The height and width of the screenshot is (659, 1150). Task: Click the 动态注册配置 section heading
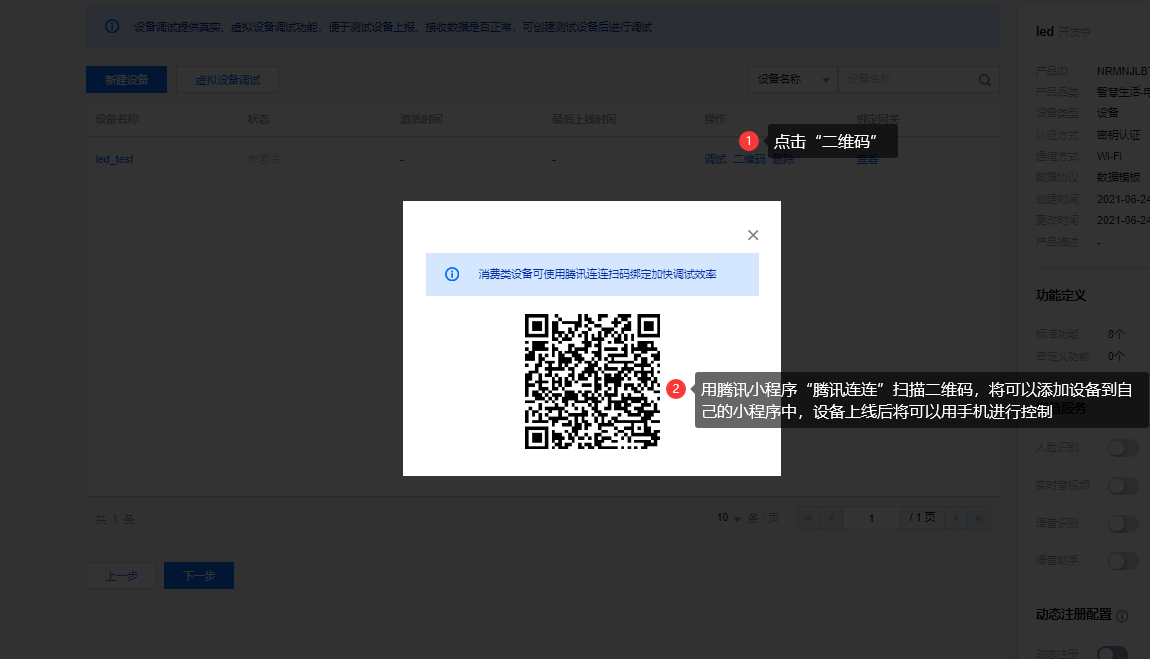(x=1074, y=614)
